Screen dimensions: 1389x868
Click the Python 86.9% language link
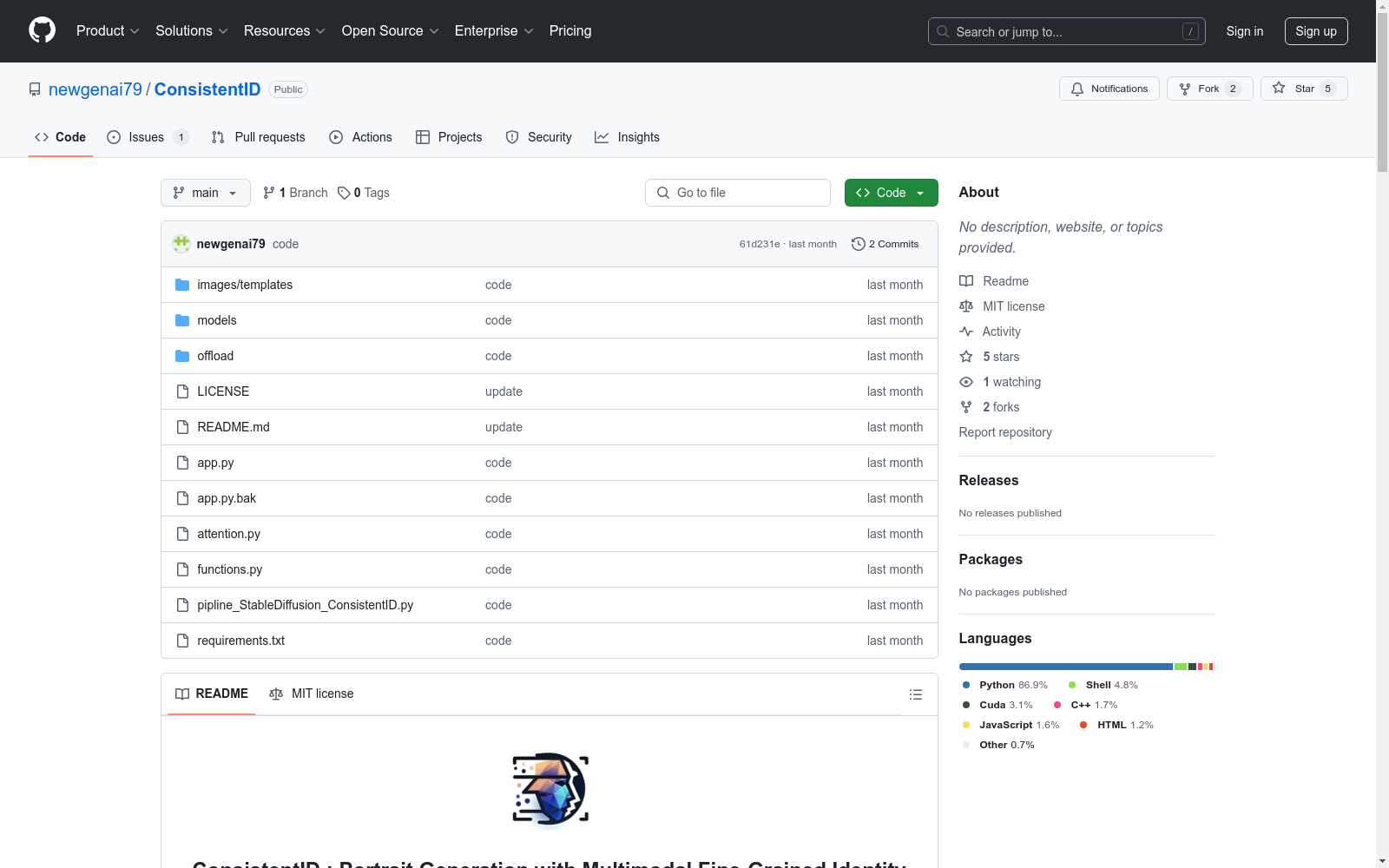tap(1005, 685)
